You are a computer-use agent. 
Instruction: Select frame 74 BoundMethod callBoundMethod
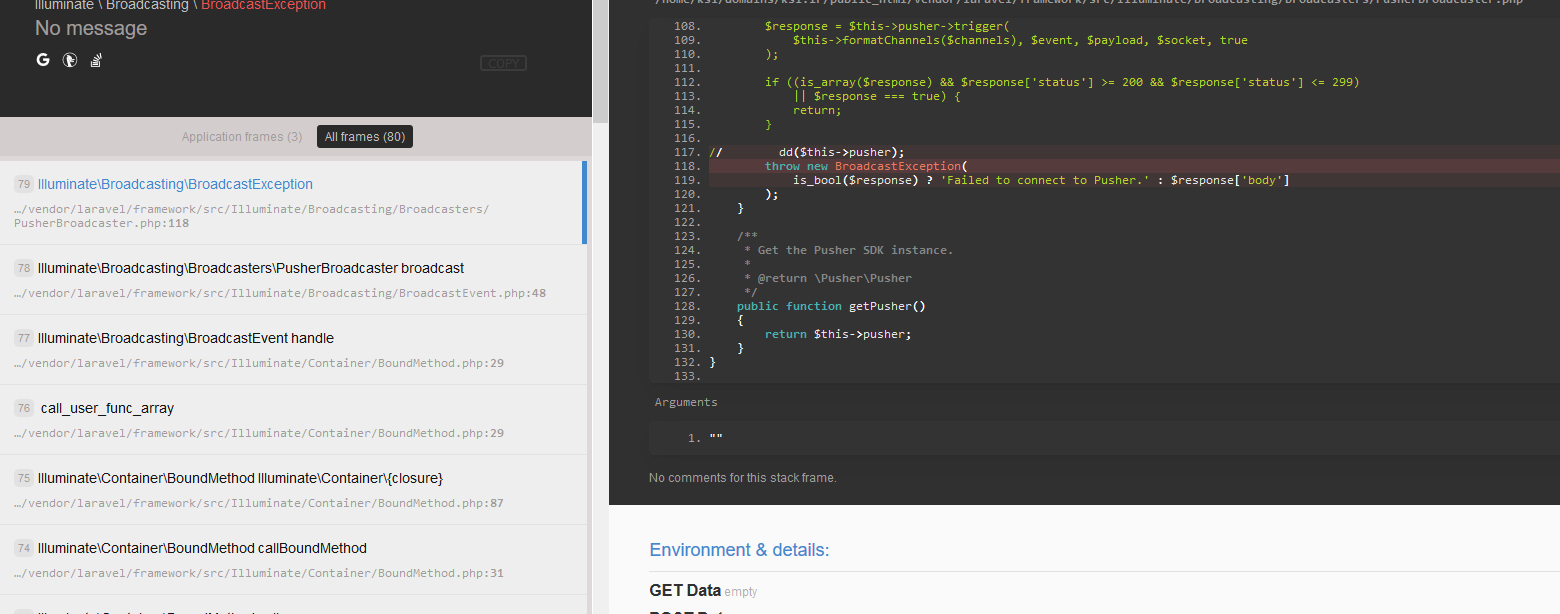pyautogui.click(x=293, y=560)
